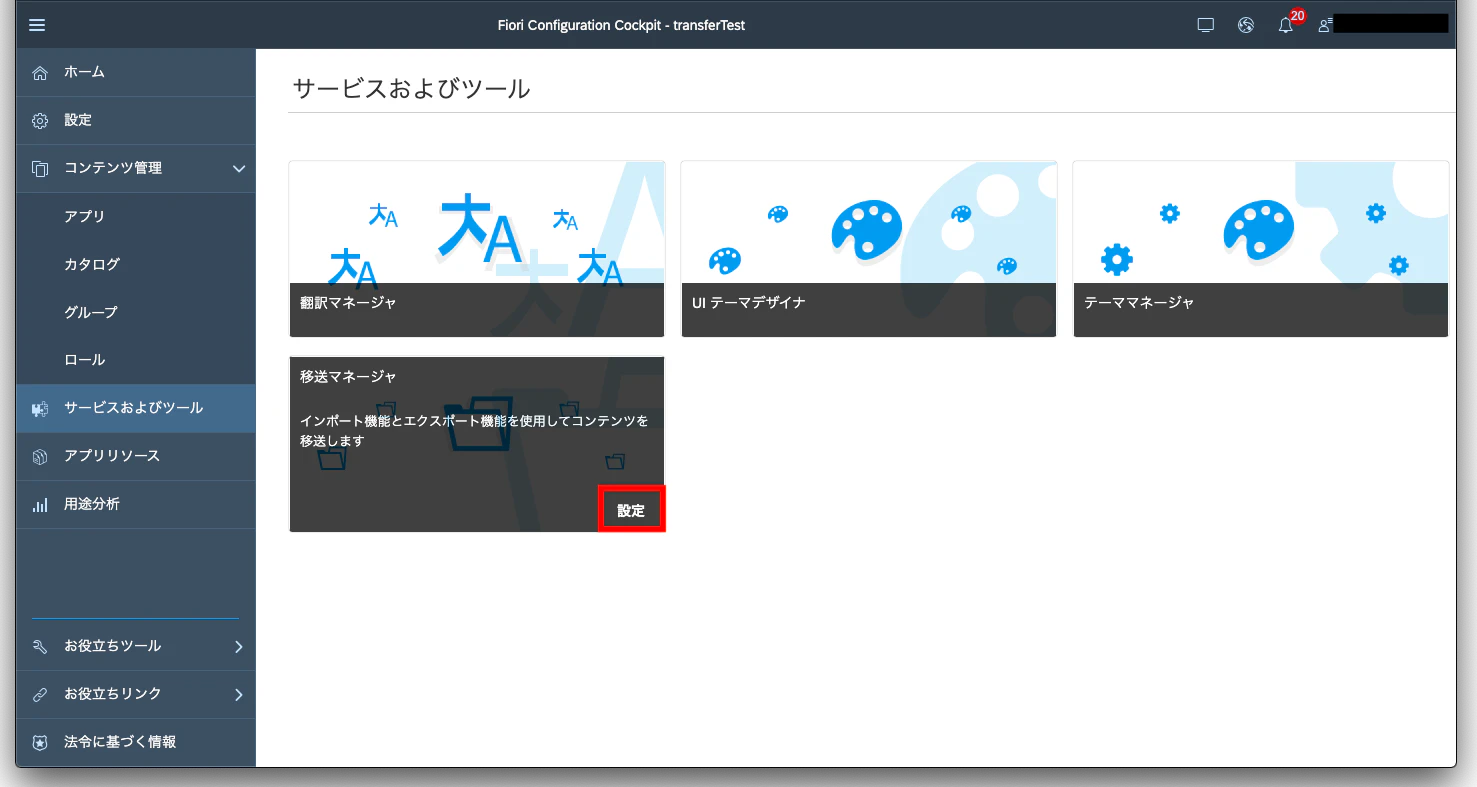Select グループ in the sidebar
Viewport: 1477px width, 787px height.
point(136,313)
